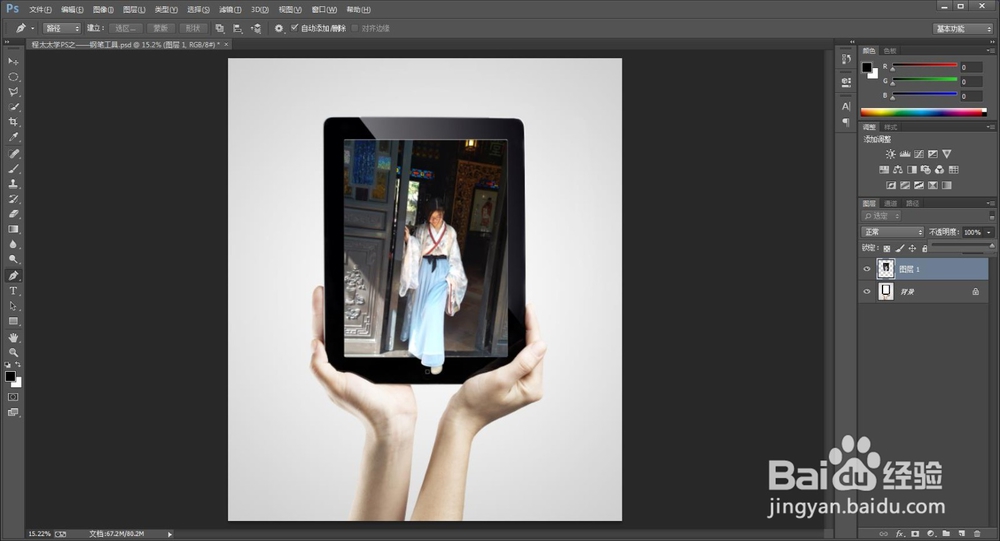1000x541 pixels.
Task: Toggle lock position
Action: point(912,248)
